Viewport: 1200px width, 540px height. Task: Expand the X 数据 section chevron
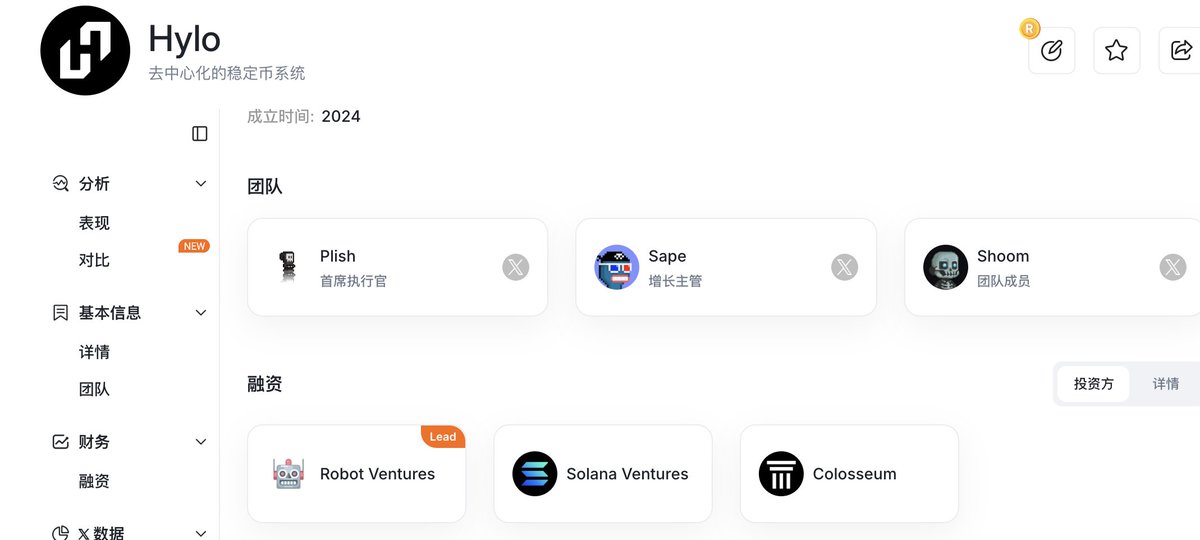(x=201, y=533)
